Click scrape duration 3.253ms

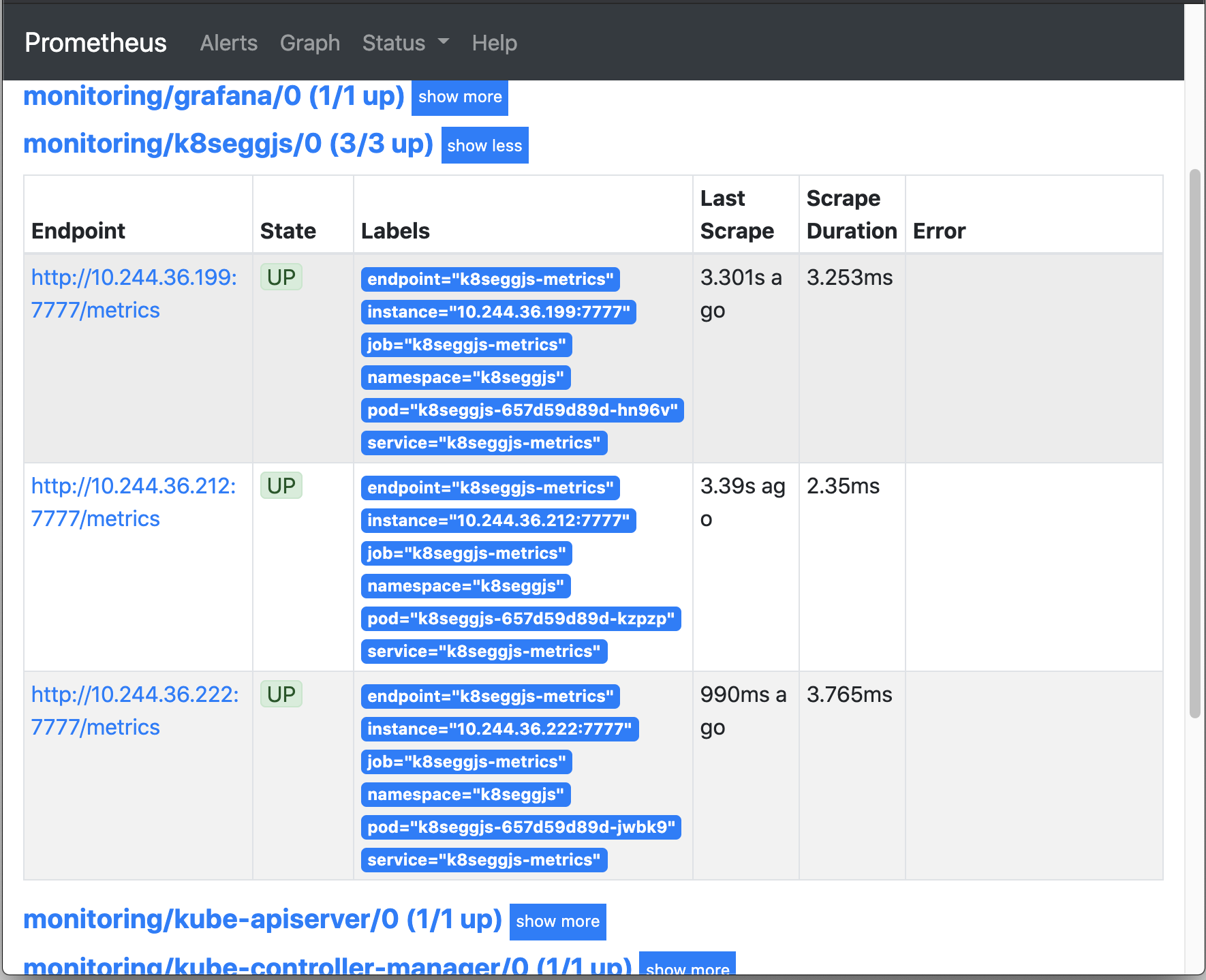(850, 277)
